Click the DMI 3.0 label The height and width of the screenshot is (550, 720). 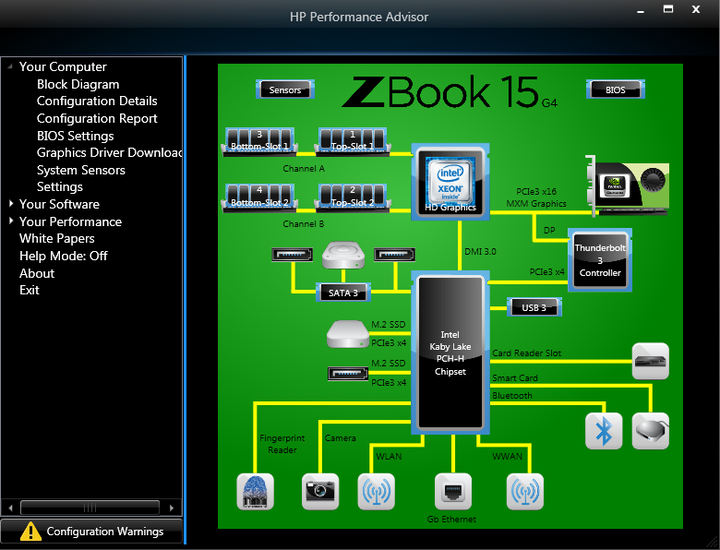pos(480,252)
